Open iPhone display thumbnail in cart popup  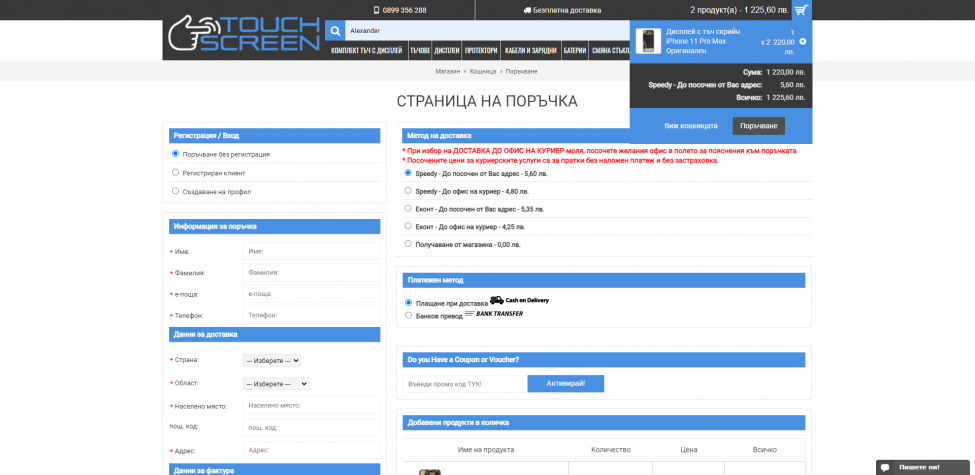coord(649,41)
